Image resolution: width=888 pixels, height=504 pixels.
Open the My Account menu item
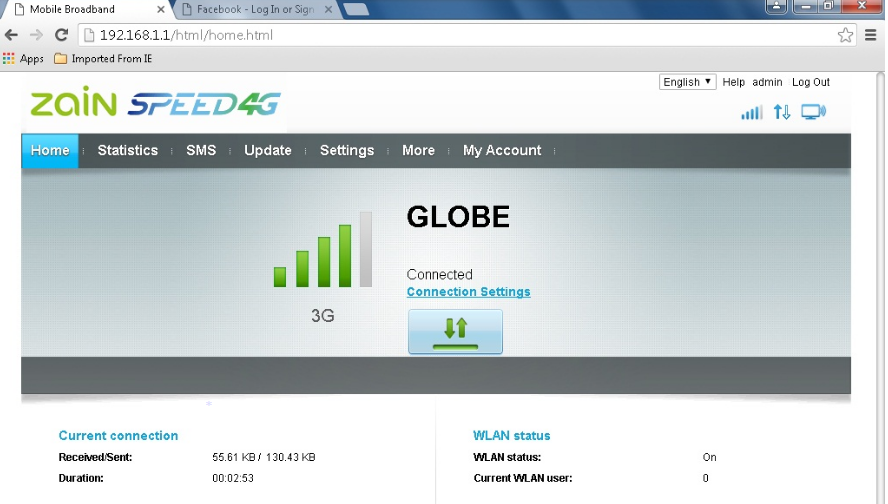502,151
